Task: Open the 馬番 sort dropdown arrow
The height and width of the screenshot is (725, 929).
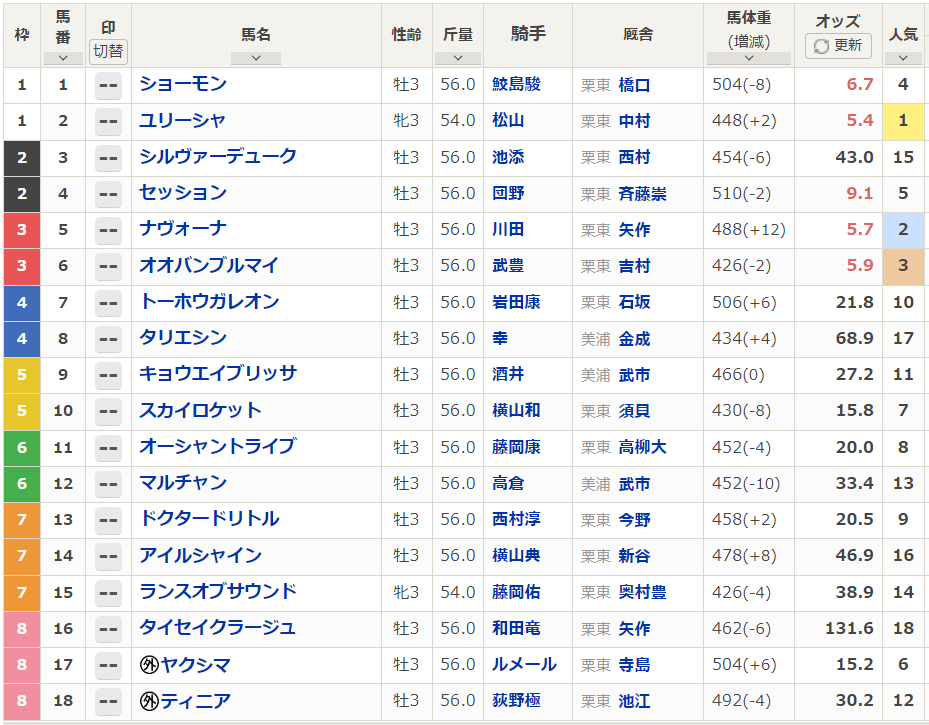Action: coord(63,58)
